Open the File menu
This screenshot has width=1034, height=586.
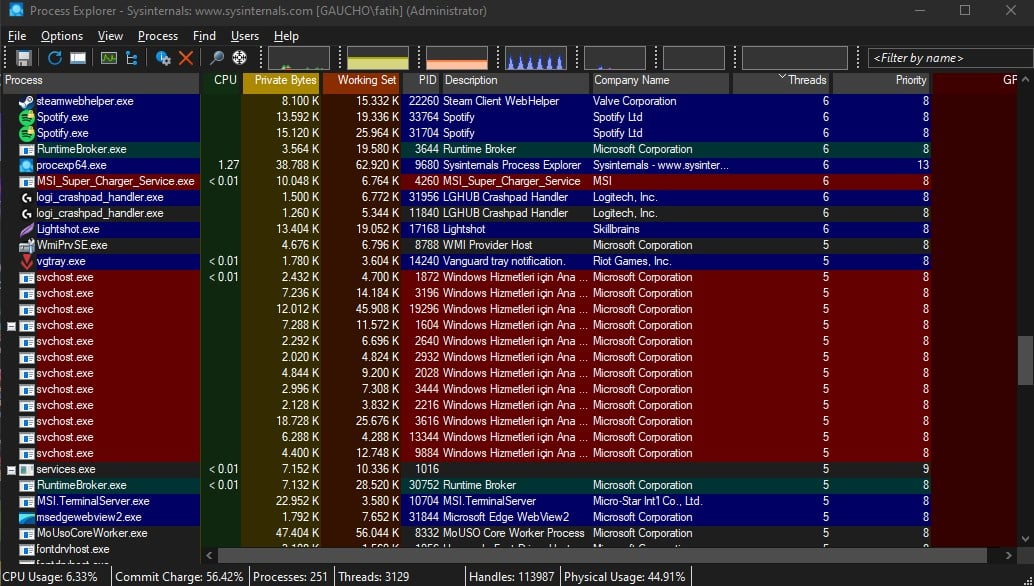coord(16,36)
